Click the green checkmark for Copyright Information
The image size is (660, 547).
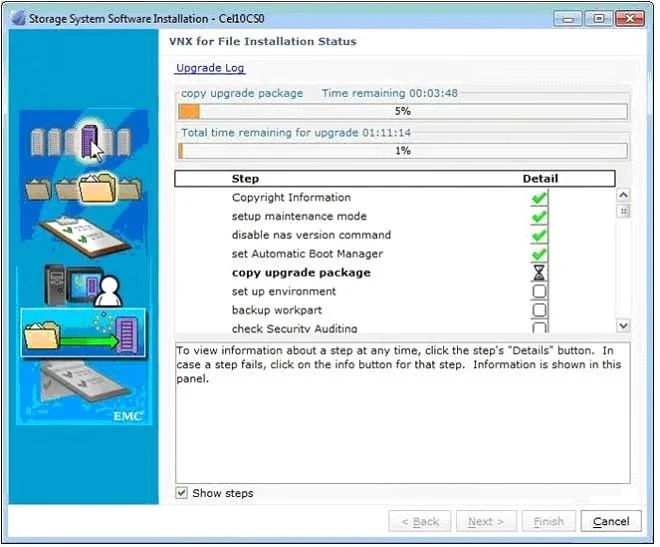pyautogui.click(x=539, y=198)
